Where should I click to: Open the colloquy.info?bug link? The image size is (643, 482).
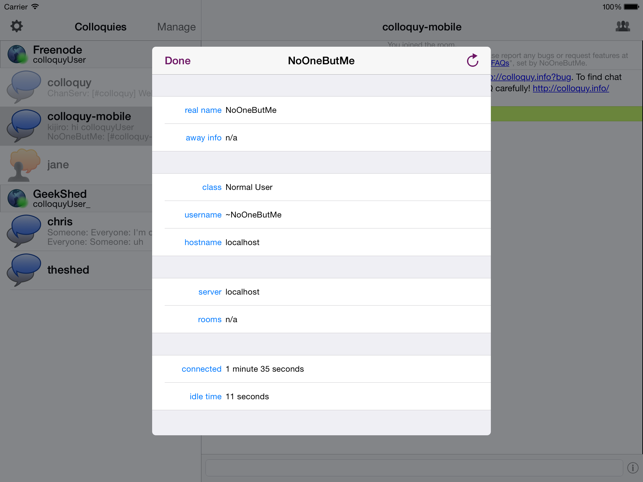530,77
